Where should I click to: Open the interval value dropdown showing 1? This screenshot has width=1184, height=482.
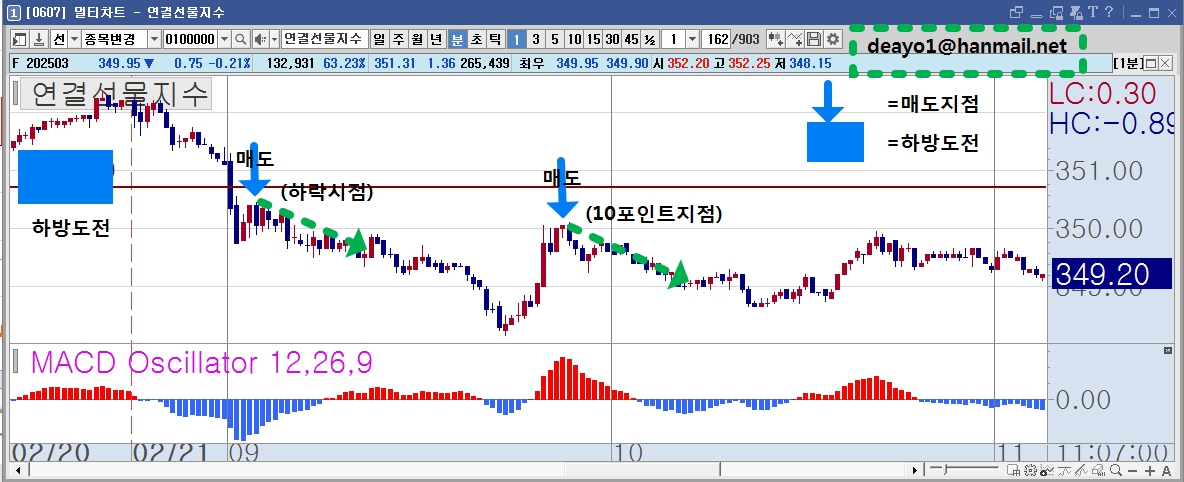(692, 39)
